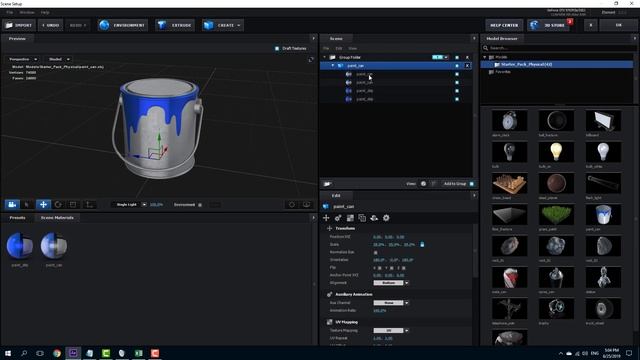Select the yellow light bulb model thumbnail
Viewport: 640px width, 360px height.
click(556, 152)
